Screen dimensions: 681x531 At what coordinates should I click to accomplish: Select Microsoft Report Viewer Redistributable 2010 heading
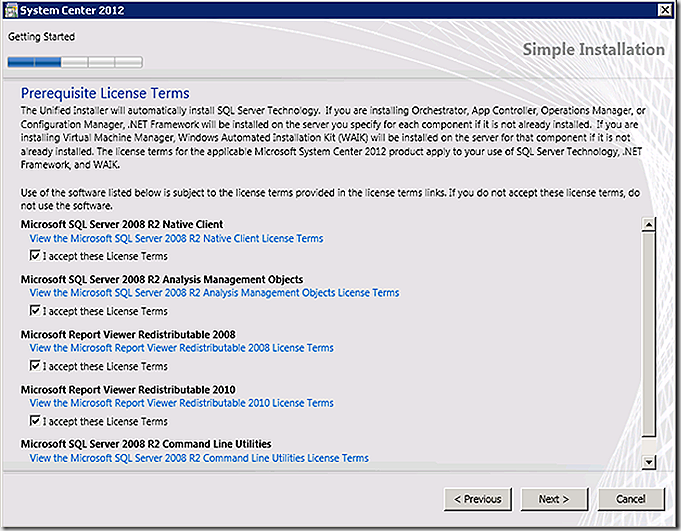point(128,389)
